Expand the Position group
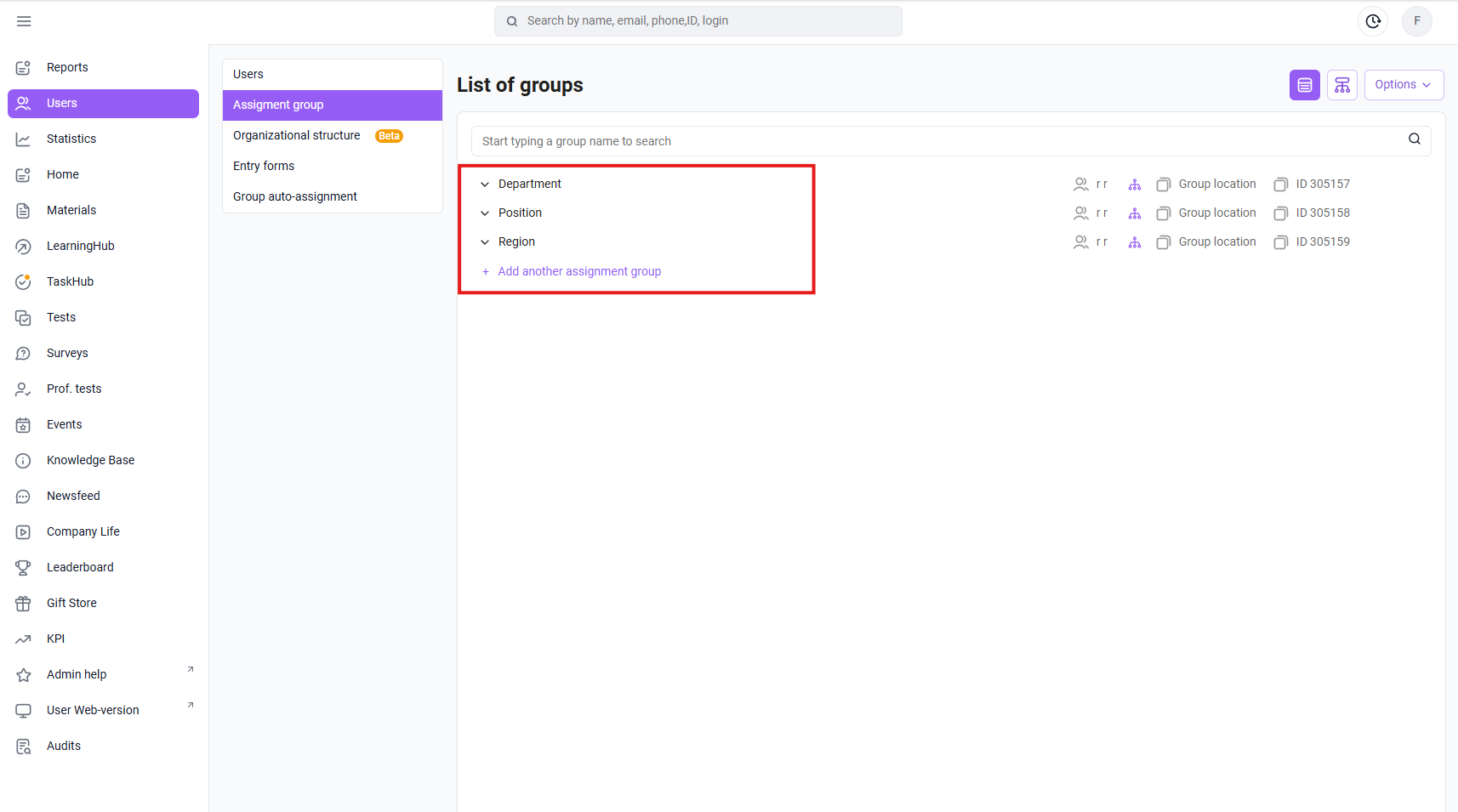The image size is (1458, 812). pyautogui.click(x=485, y=213)
